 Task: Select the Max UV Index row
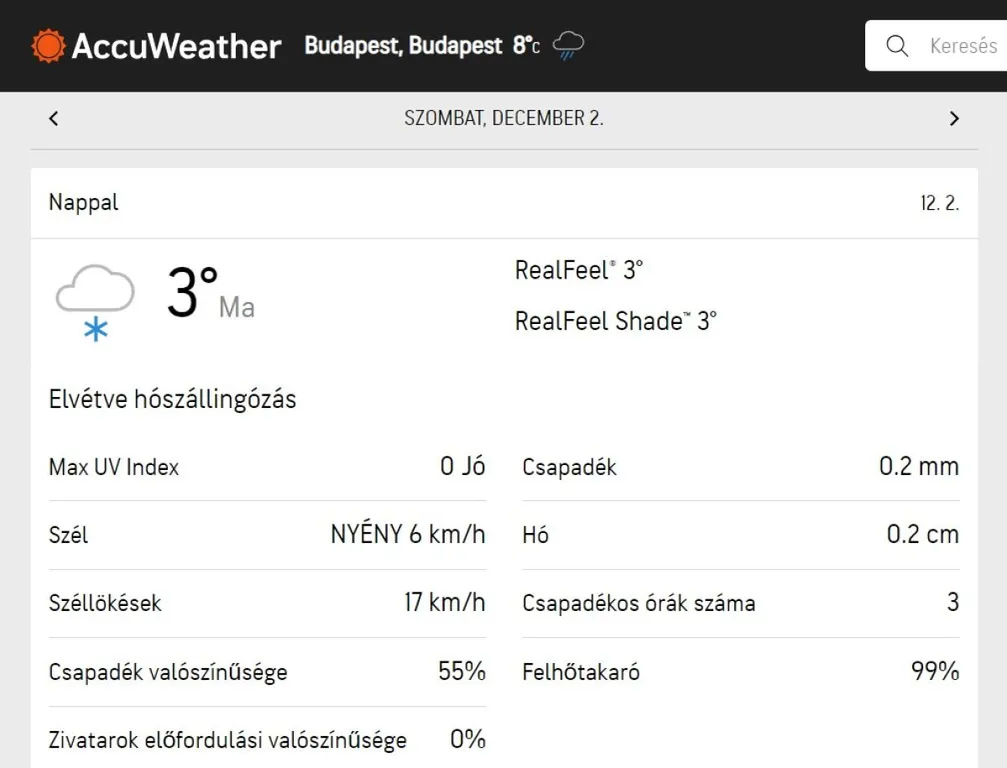[267, 467]
